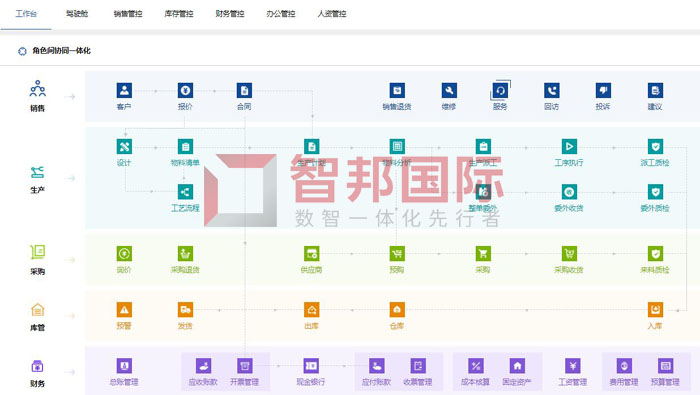Screen dimensions: 700x395
Task: Open the 预警 warning triangle icon
Action: pos(124,310)
